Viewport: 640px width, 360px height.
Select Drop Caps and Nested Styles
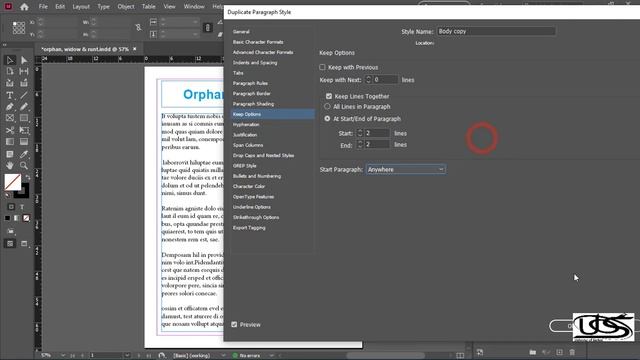click(x=263, y=156)
